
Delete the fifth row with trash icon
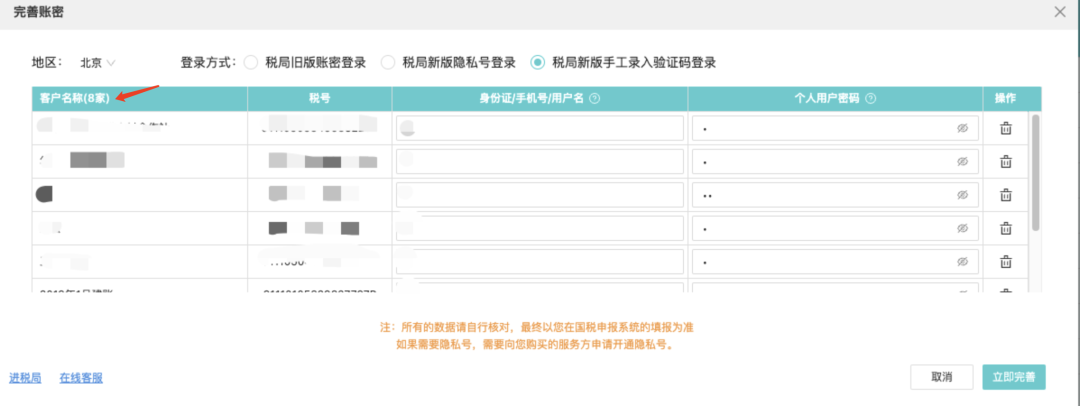coord(1006,262)
